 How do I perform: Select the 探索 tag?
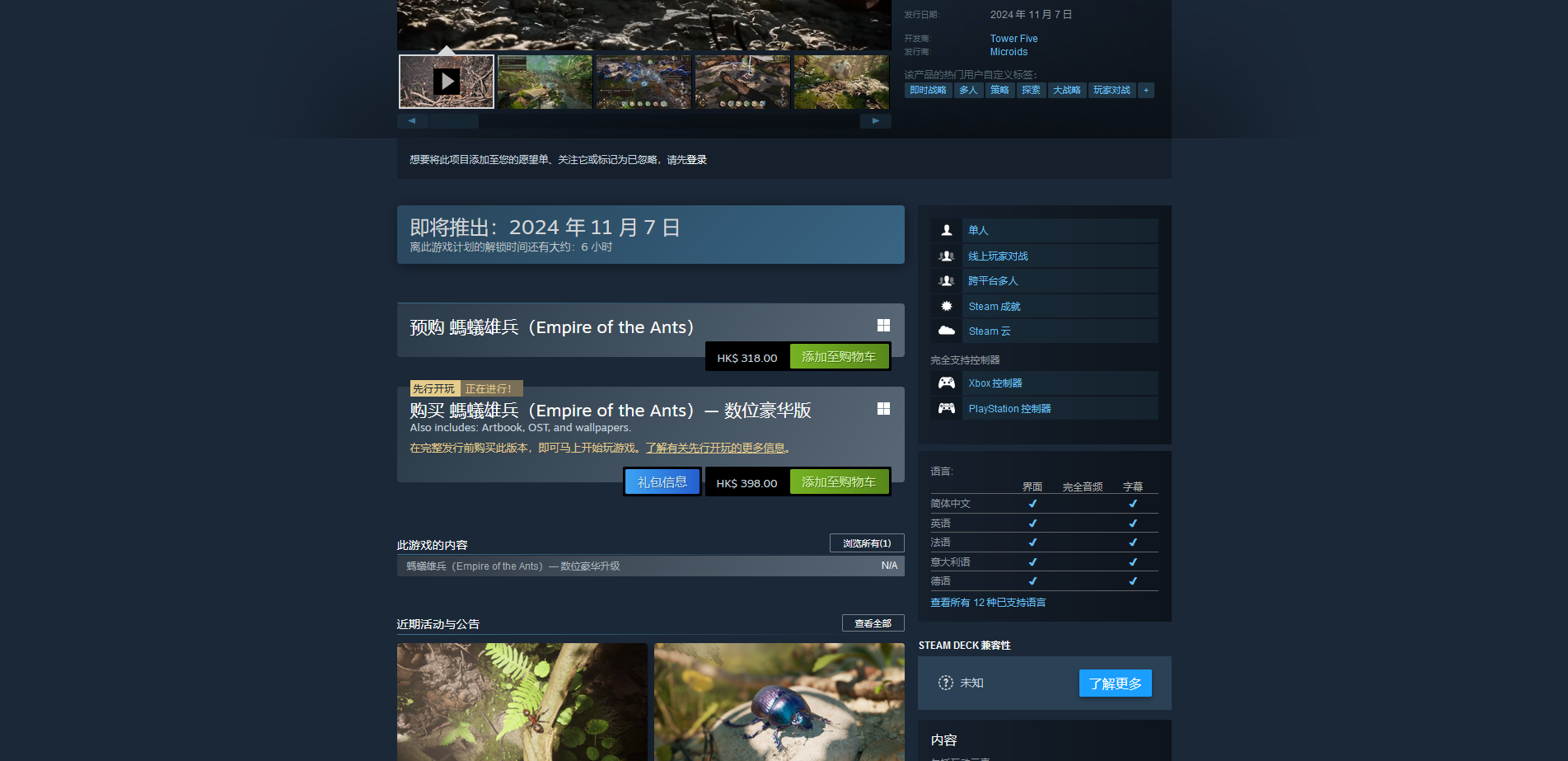click(x=1031, y=90)
